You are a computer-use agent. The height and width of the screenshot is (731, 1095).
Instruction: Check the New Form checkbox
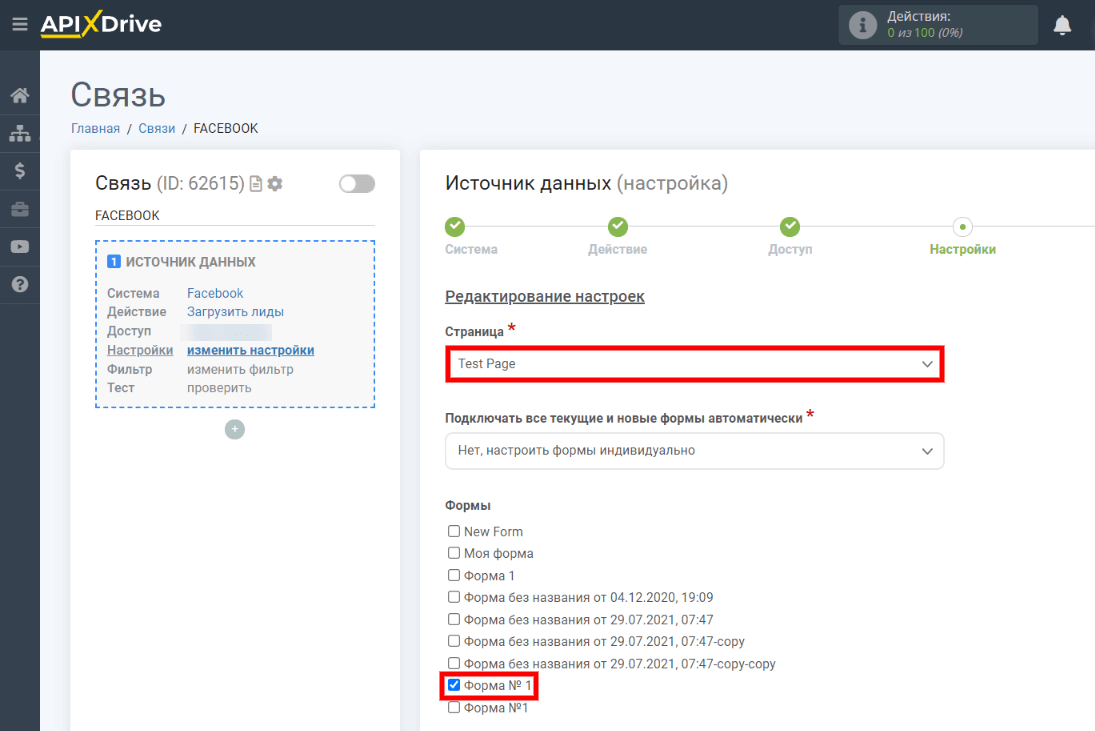click(x=453, y=531)
